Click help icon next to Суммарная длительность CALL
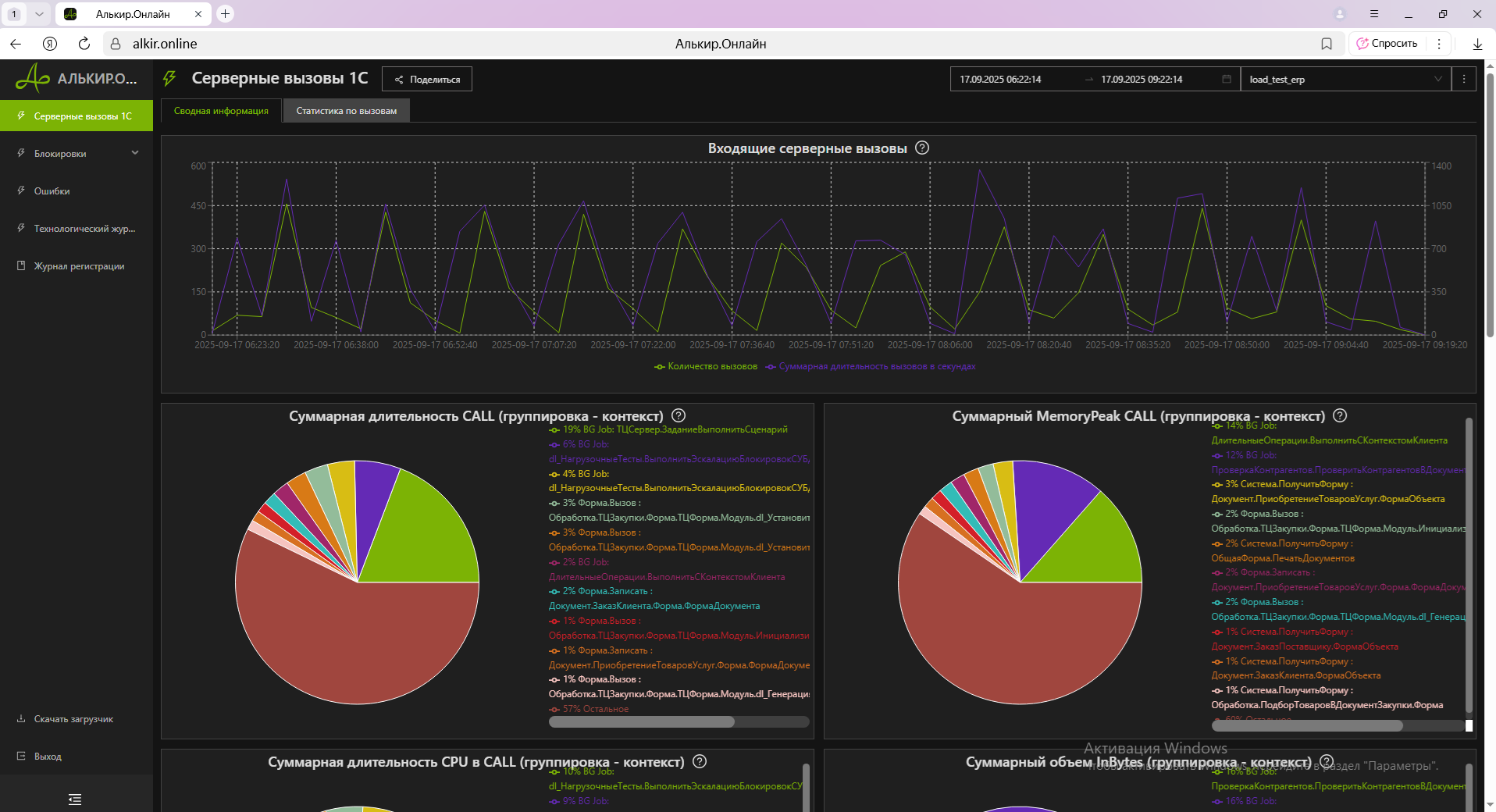Image resolution: width=1496 pixels, height=812 pixels. (679, 416)
